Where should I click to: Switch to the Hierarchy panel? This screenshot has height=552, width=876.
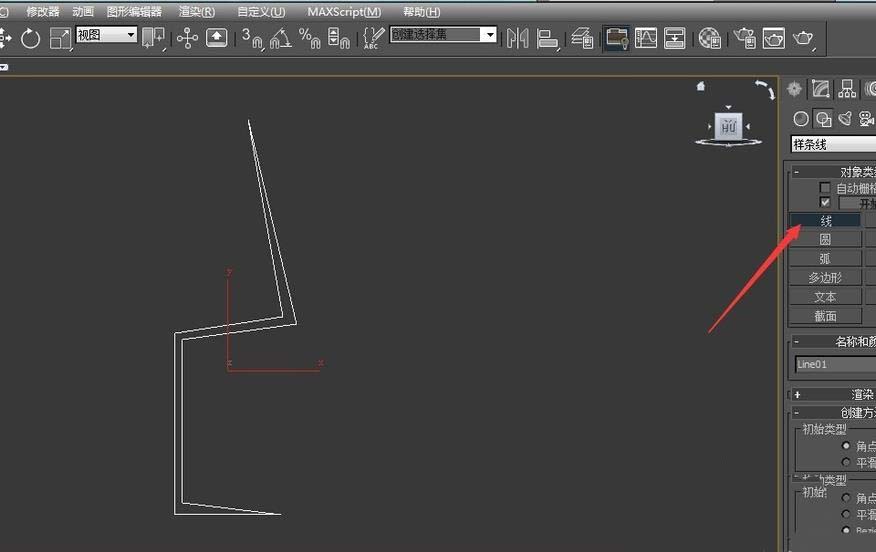(847, 89)
